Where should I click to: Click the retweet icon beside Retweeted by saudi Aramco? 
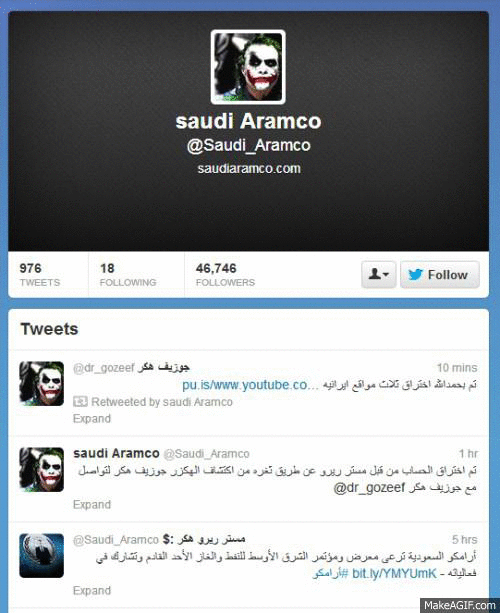(80, 401)
